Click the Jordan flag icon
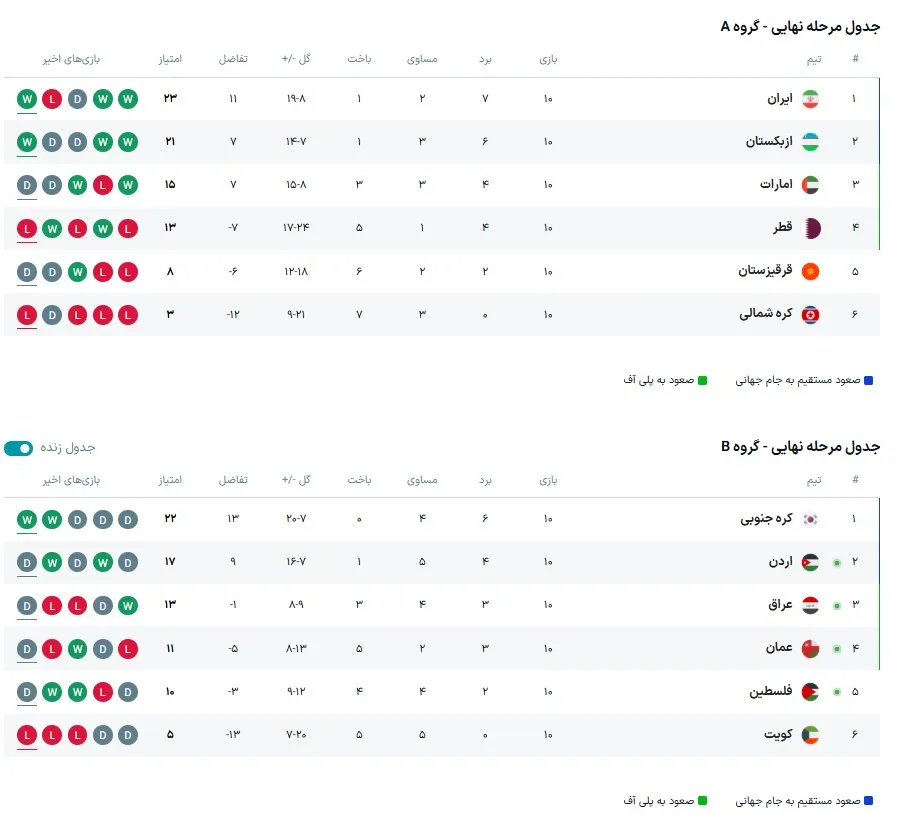This screenshot has height=823, width=907. click(x=812, y=562)
